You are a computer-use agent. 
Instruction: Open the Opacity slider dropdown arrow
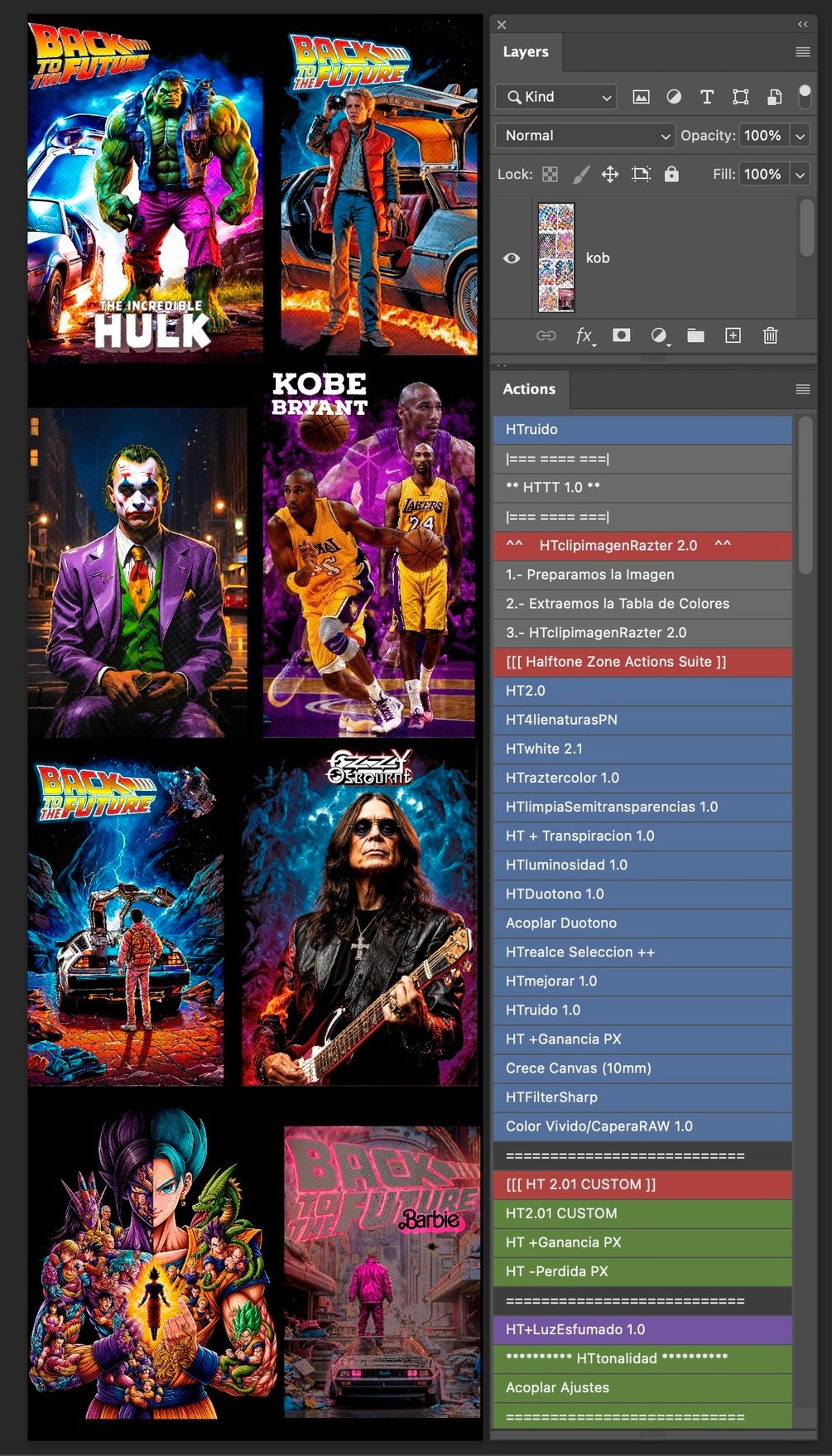(800, 135)
